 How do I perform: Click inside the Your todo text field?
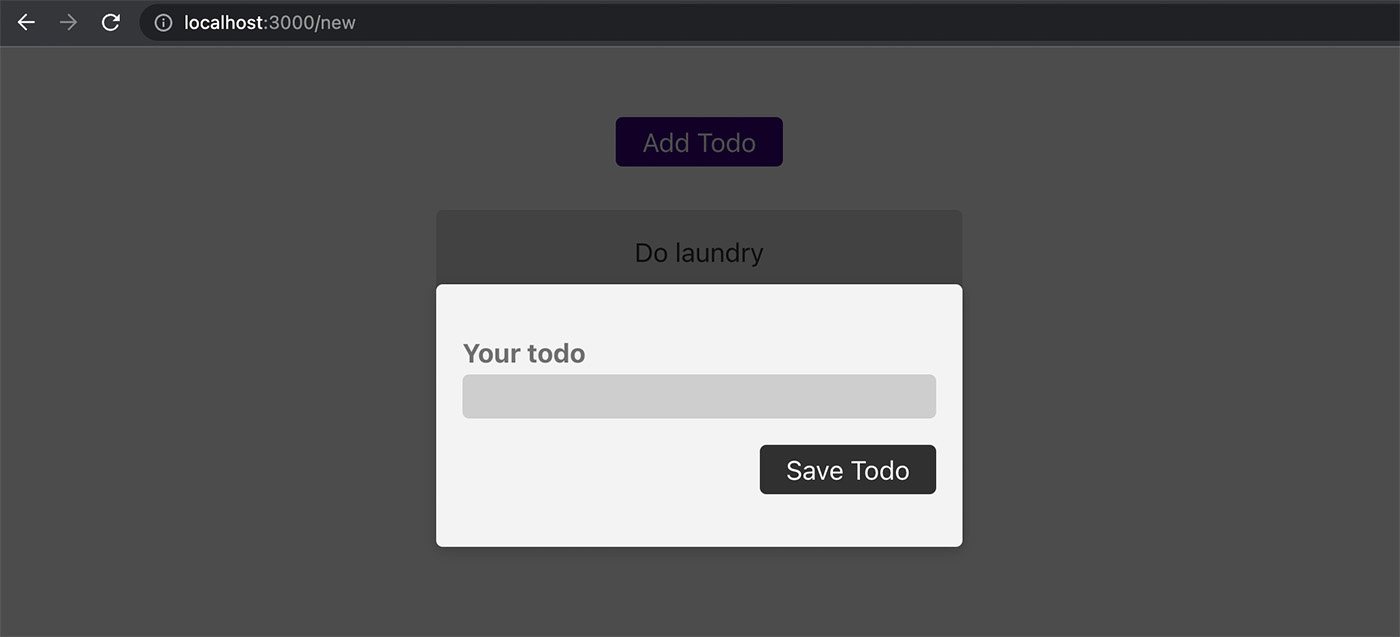(699, 396)
